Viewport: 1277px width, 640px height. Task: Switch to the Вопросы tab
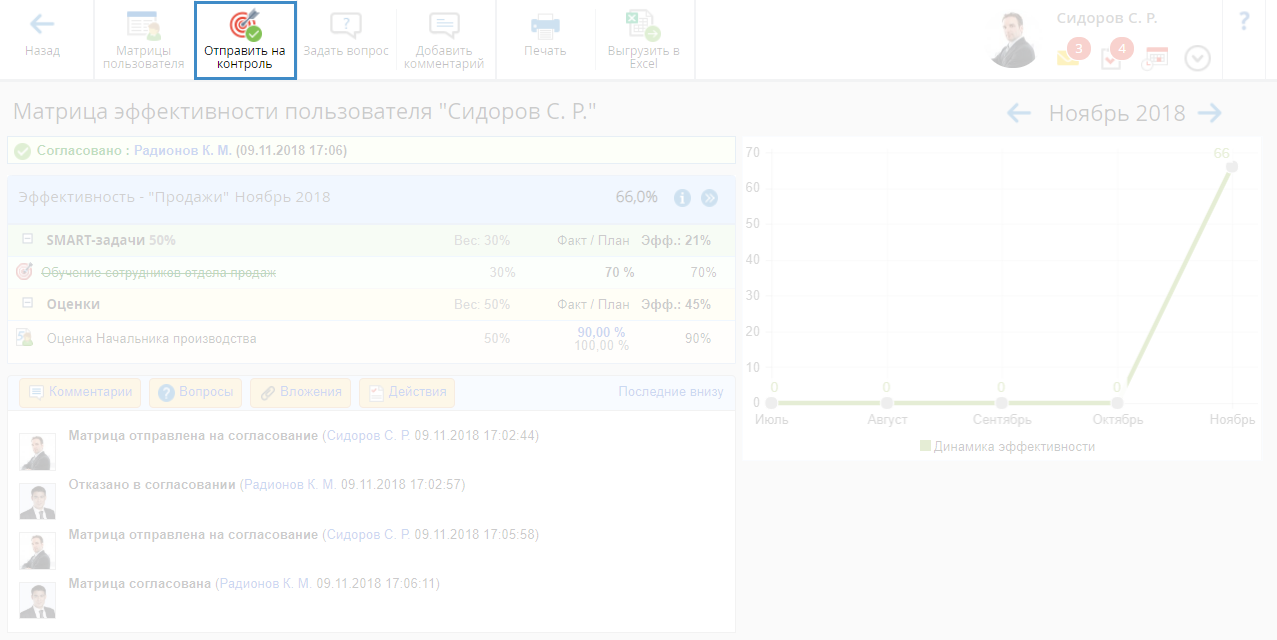(195, 392)
